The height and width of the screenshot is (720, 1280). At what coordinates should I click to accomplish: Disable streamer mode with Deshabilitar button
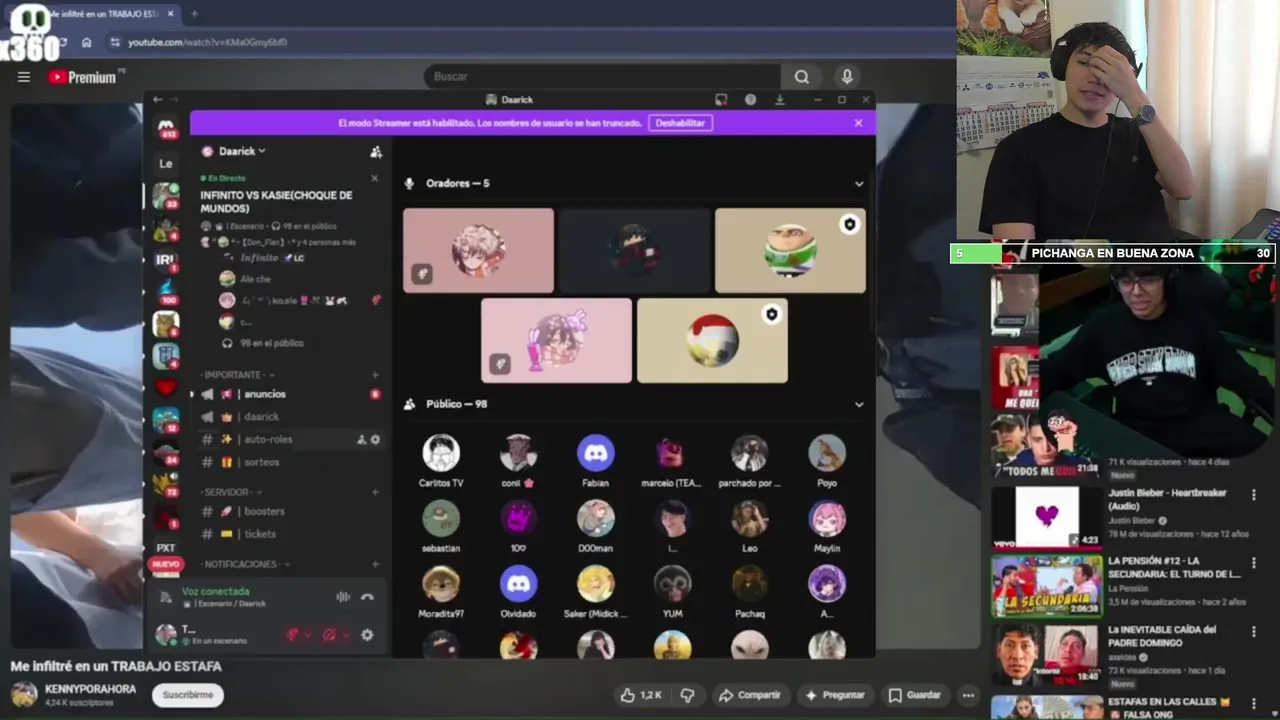pos(680,123)
